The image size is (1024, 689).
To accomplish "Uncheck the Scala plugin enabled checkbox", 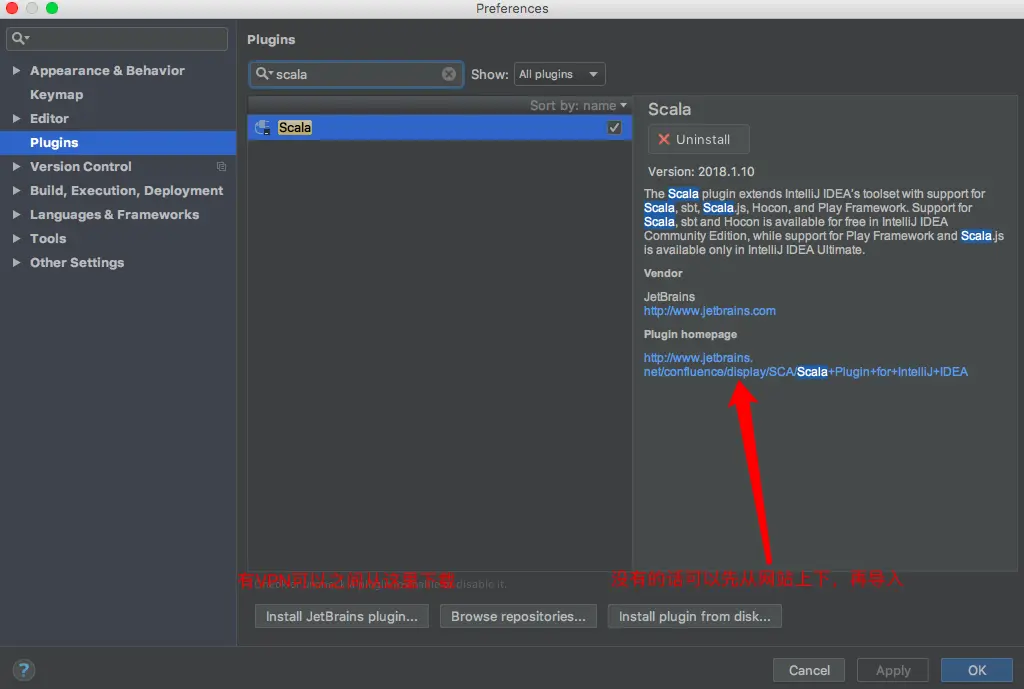I will tap(614, 127).
